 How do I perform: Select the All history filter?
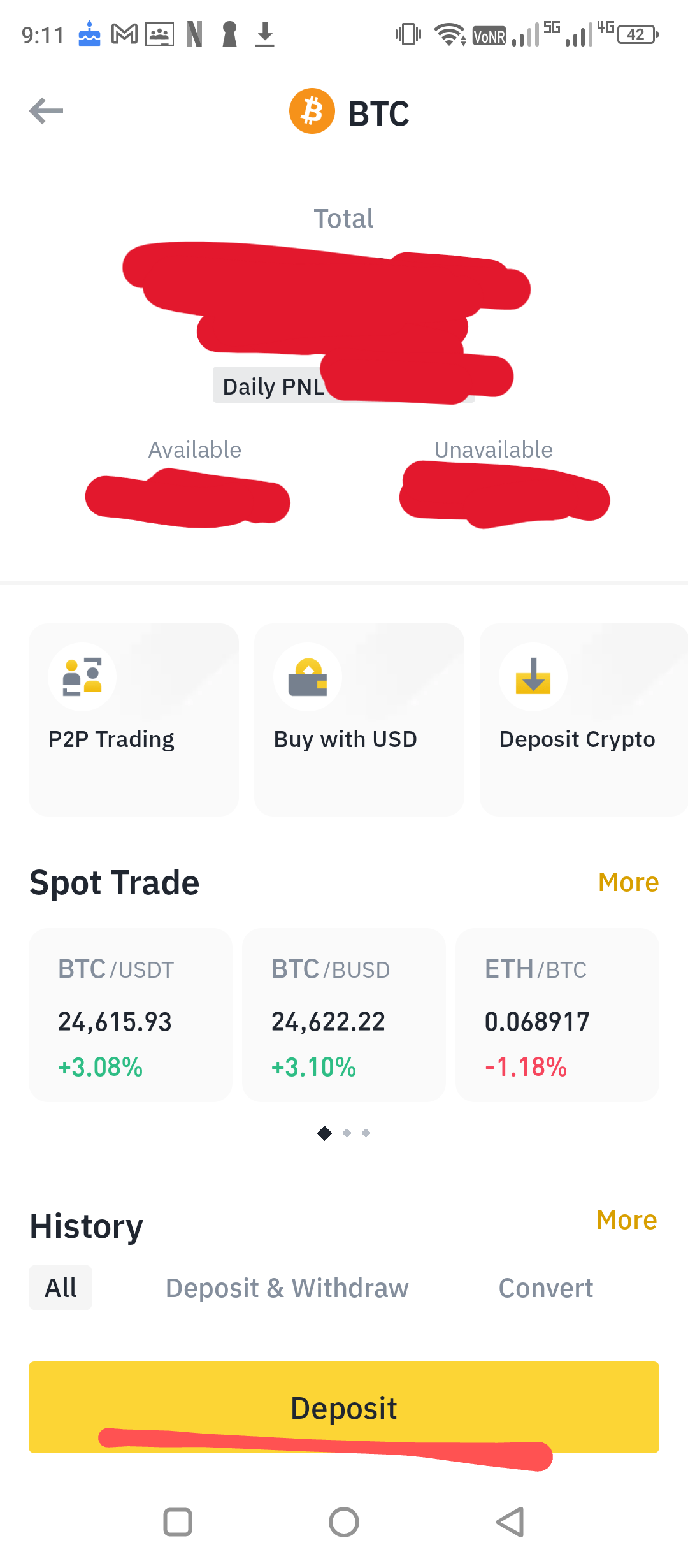(x=61, y=1288)
